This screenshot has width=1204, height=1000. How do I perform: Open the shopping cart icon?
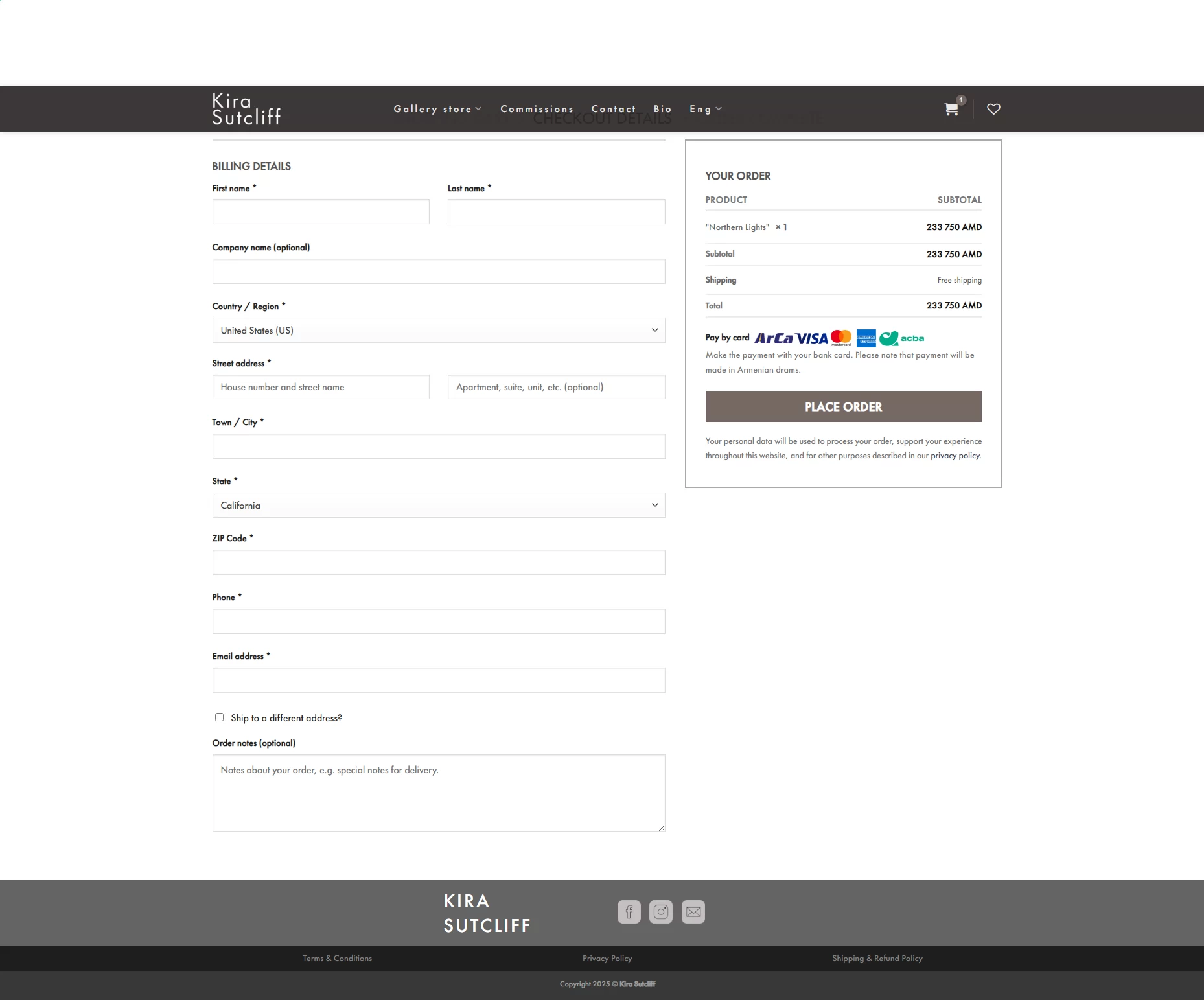pyautogui.click(x=951, y=109)
